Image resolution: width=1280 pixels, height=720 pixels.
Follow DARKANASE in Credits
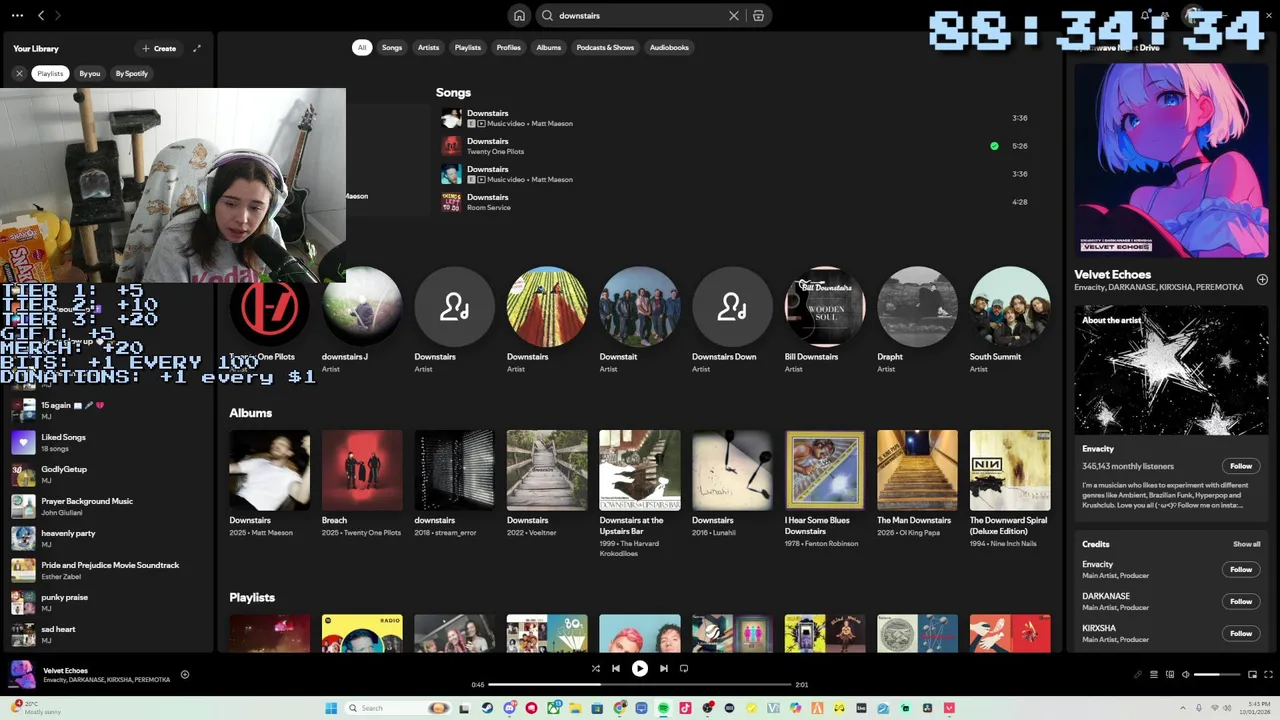coord(1241,602)
